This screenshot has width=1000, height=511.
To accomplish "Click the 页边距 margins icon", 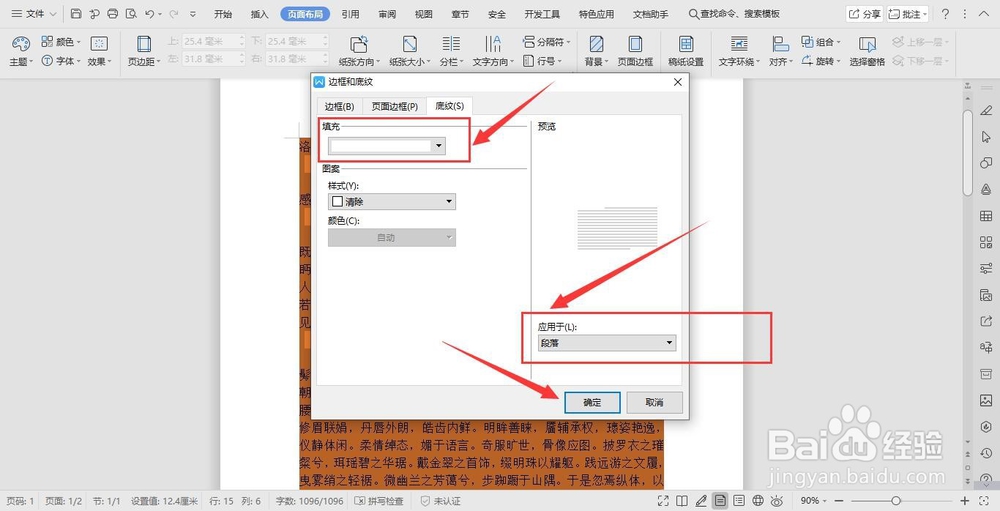I will [x=144, y=43].
